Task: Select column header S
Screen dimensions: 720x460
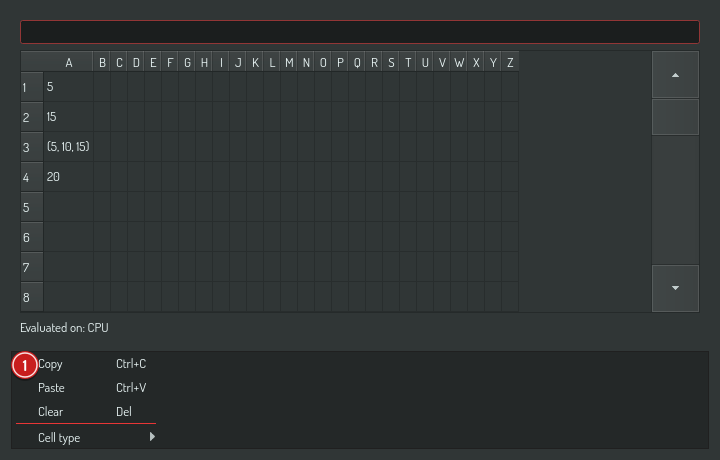Action: pyautogui.click(x=391, y=62)
